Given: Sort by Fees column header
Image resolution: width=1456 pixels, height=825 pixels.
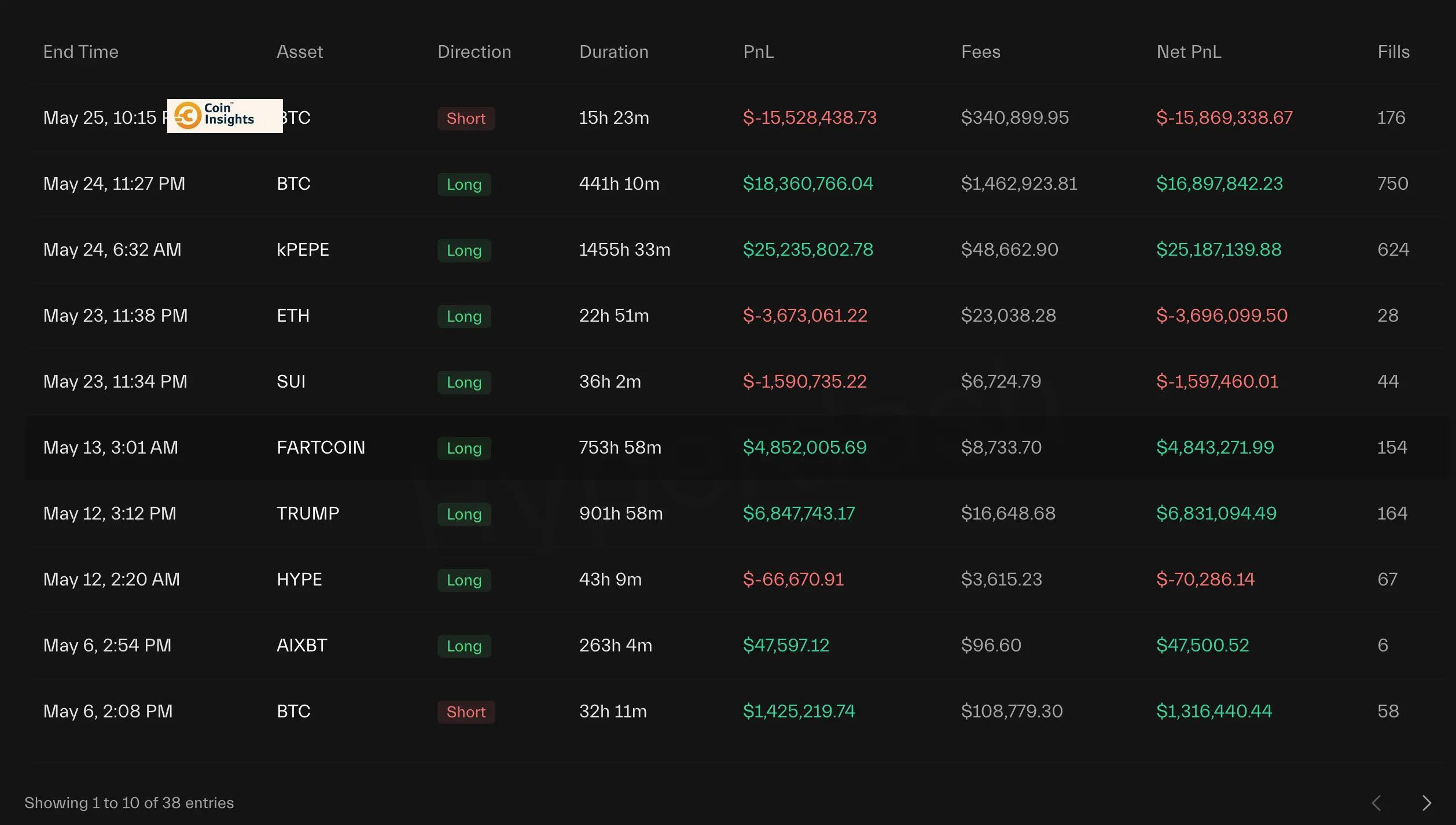Looking at the screenshot, I should 981,51.
